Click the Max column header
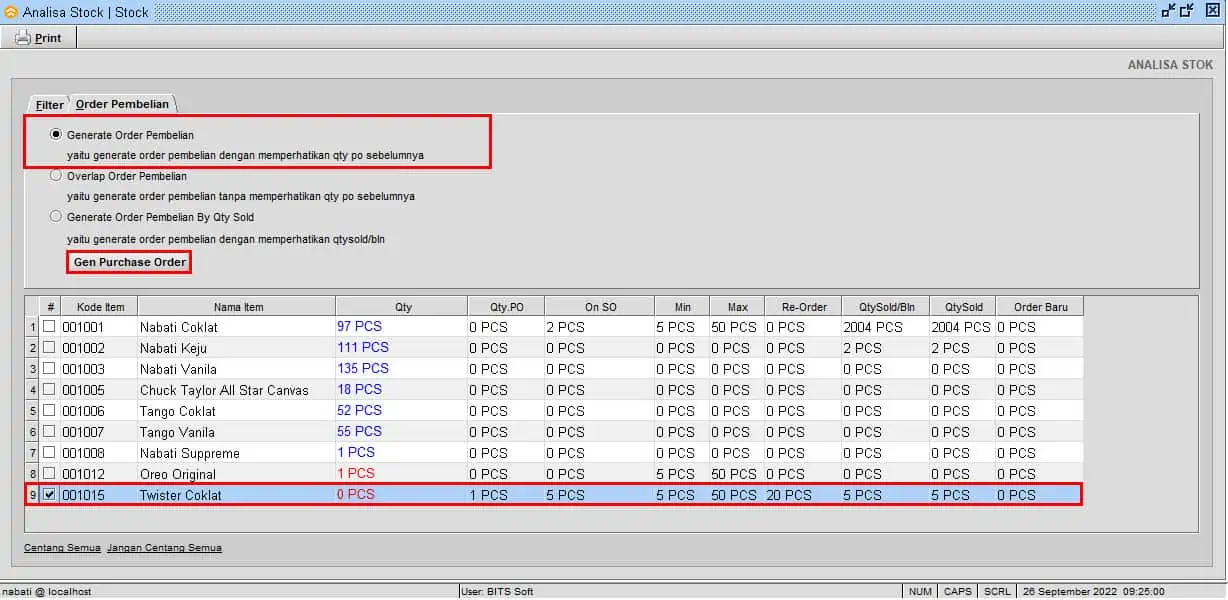Screen dimensions: 1228x600 click(737, 307)
